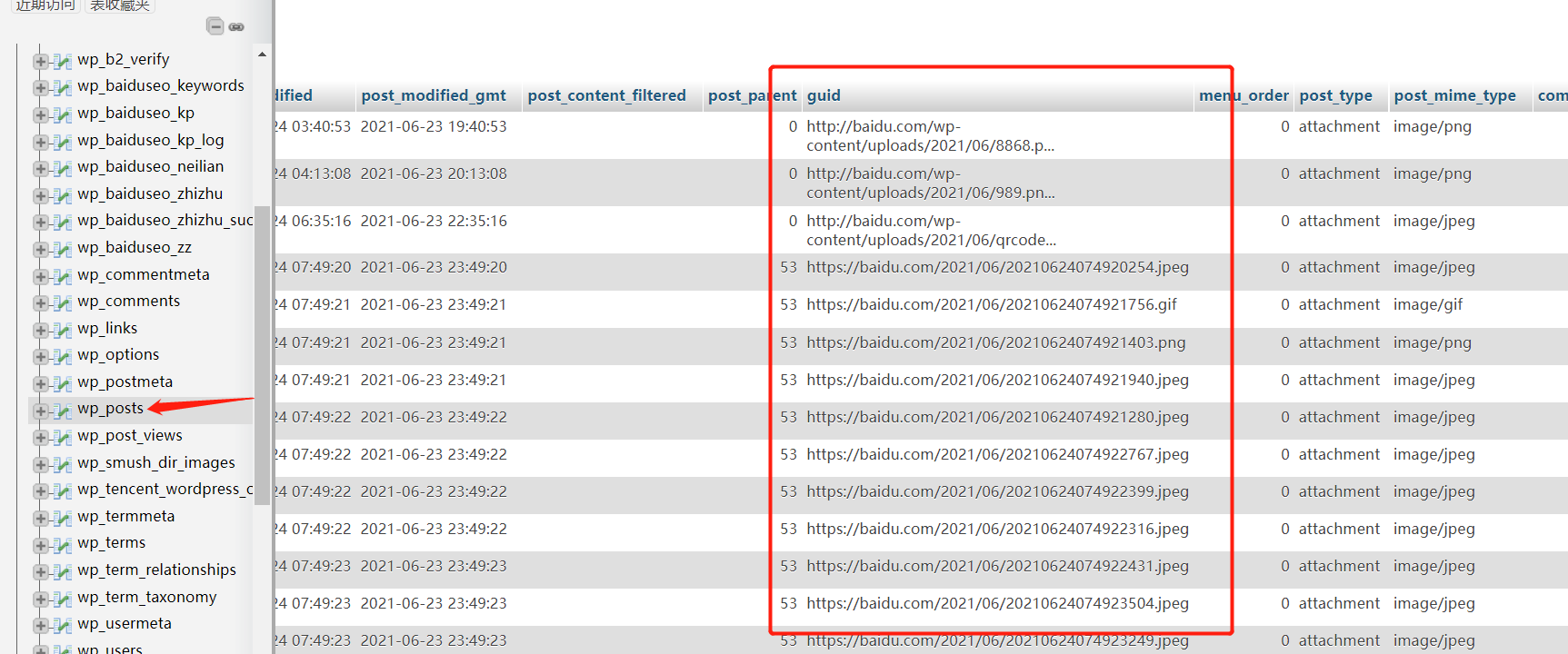Click the table icon beside wp_b2_verify

(62, 61)
